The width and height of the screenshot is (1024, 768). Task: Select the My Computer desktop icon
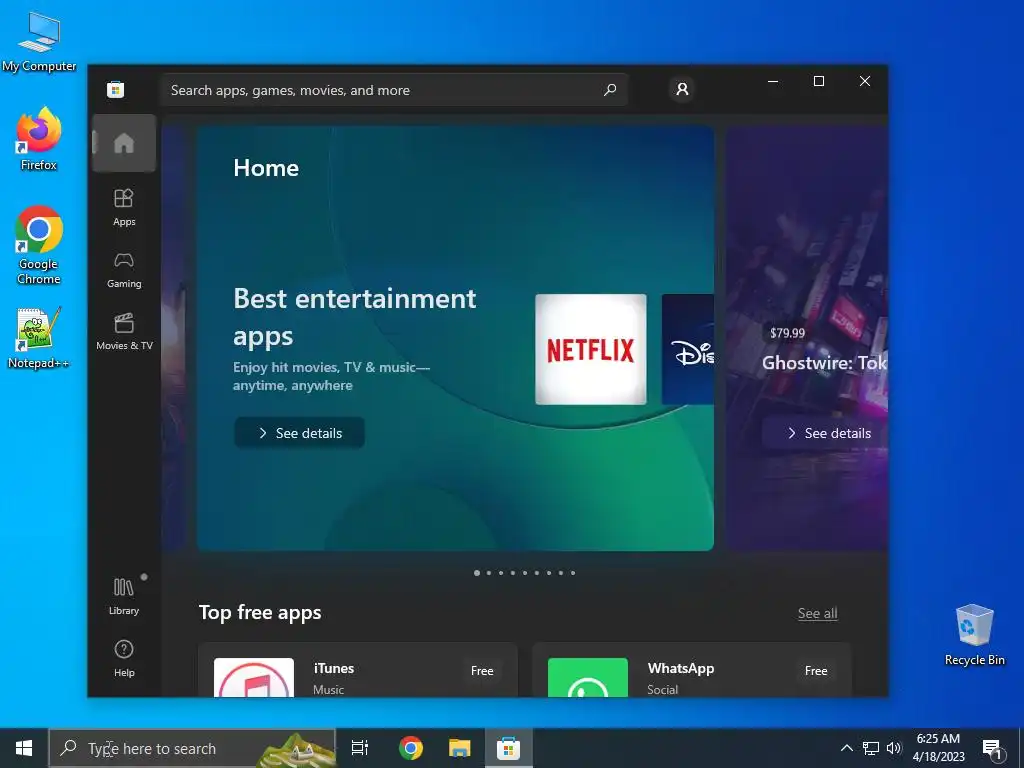tap(39, 42)
